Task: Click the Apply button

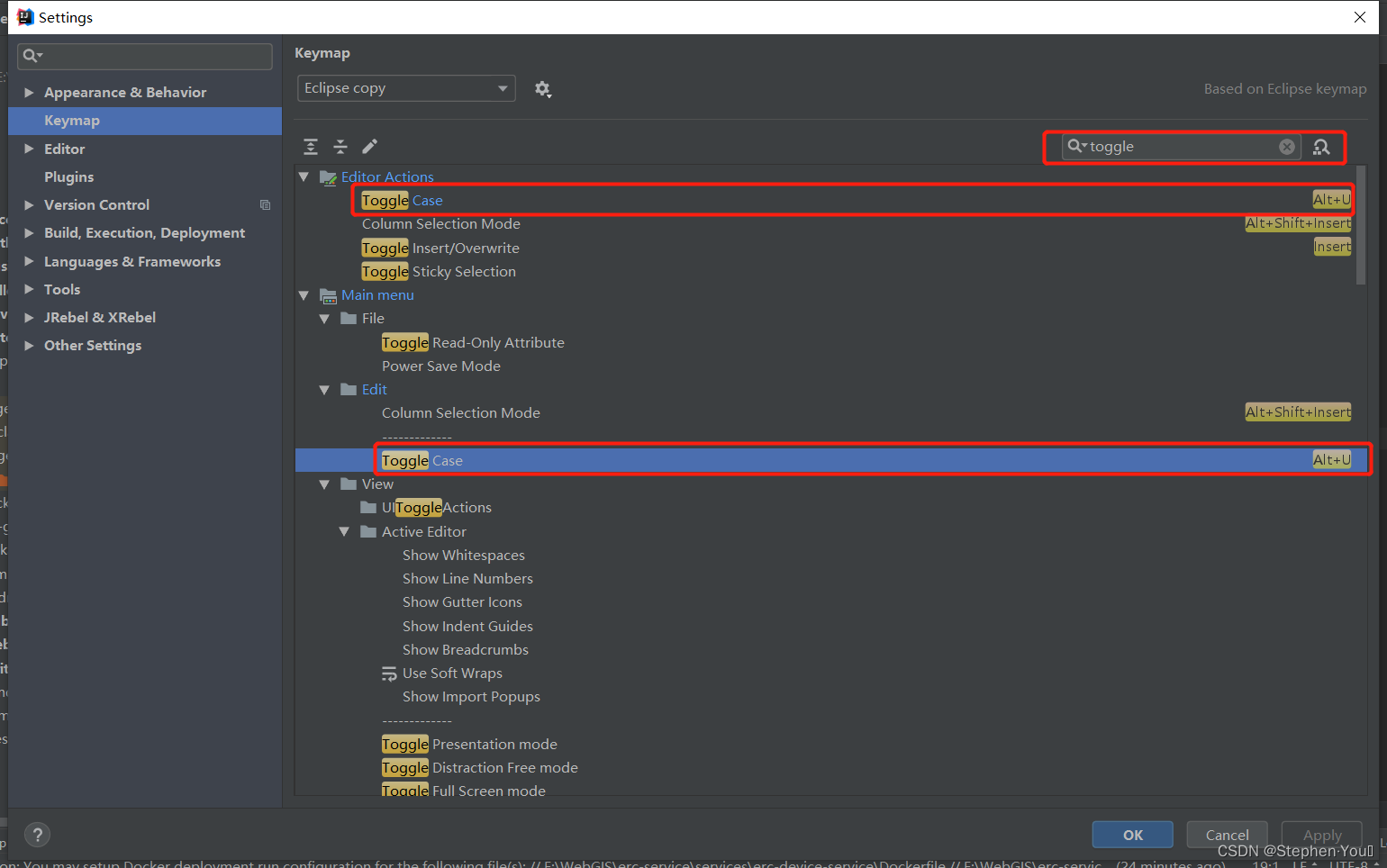Action: [x=1322, y=835]
